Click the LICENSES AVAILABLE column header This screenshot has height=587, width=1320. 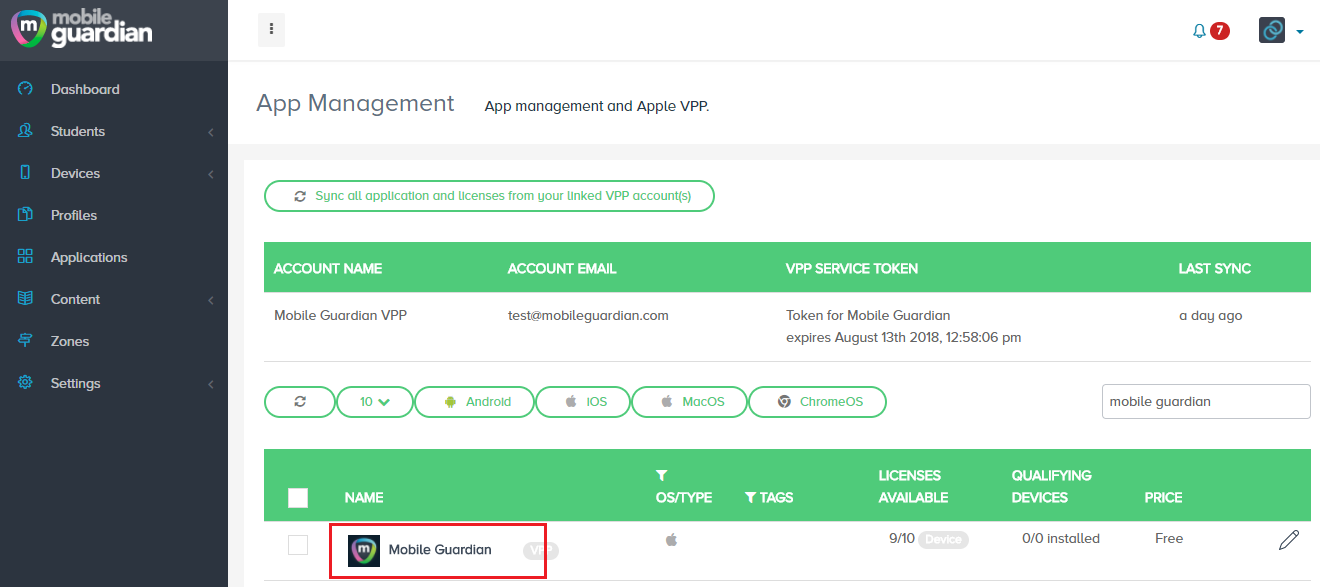pyautogui.click(x=913, y=486)
